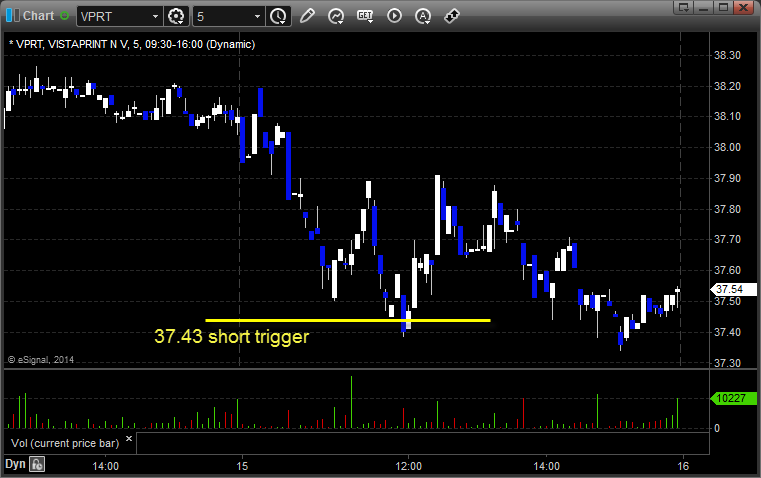The height and width of the screenshot is (478, 761).
Task: Click the trade arrows icon in toolbar
Action: pyautogui.click(x=452, y=16)
